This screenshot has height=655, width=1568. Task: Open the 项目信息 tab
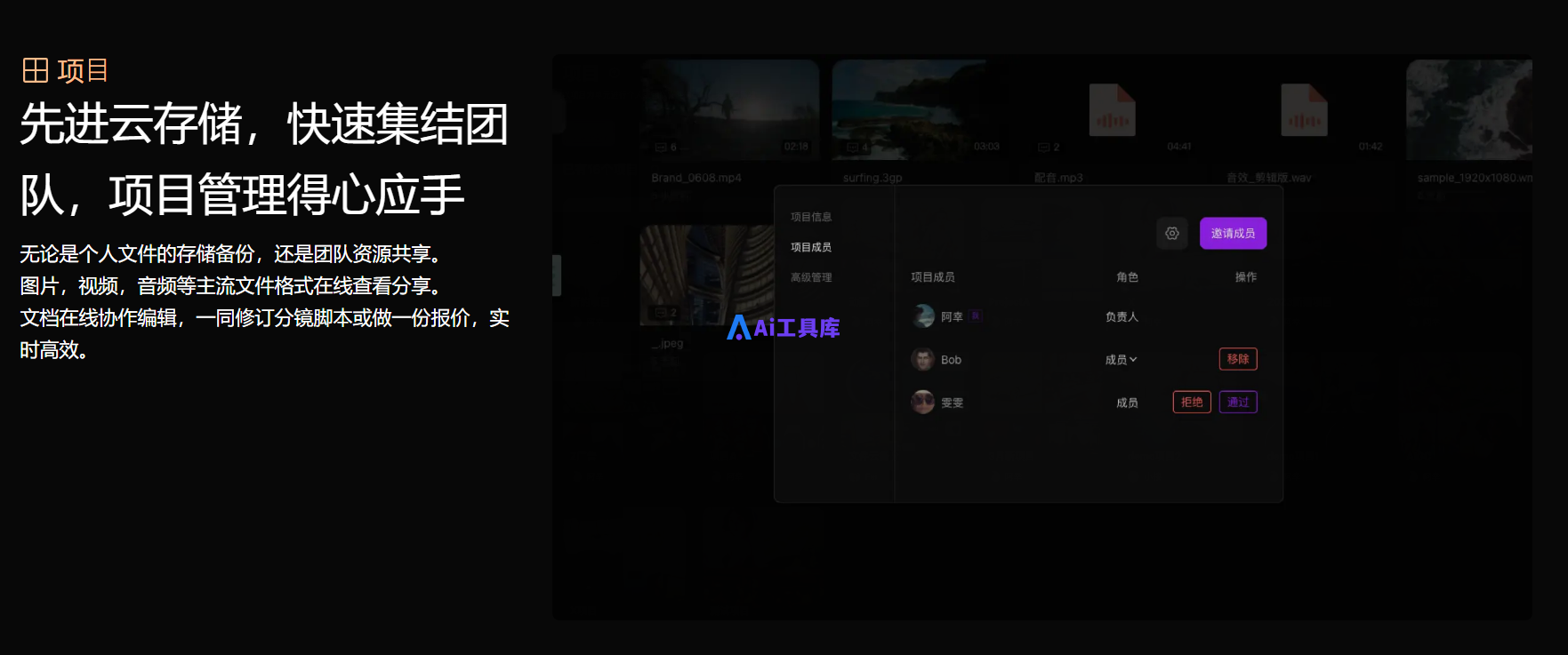811,217
